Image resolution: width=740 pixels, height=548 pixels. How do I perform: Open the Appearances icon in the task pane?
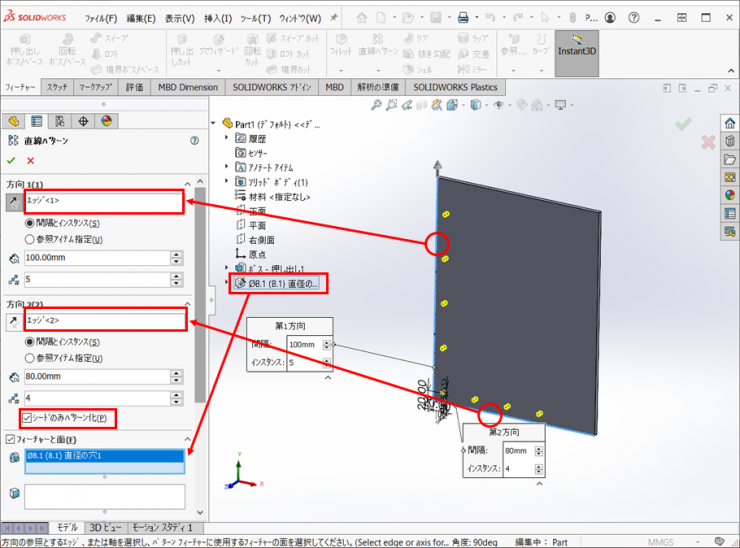click(x=729, y=195)
